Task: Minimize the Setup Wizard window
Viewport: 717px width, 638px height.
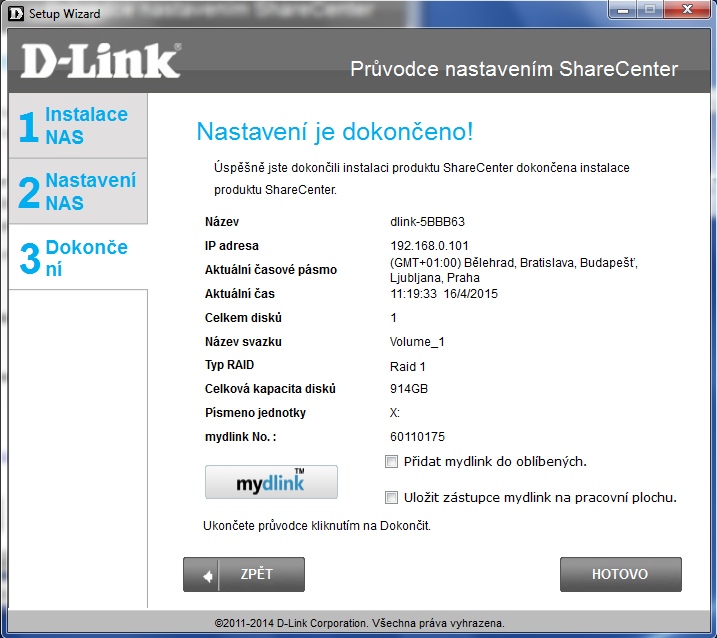Action: [622, 10]
